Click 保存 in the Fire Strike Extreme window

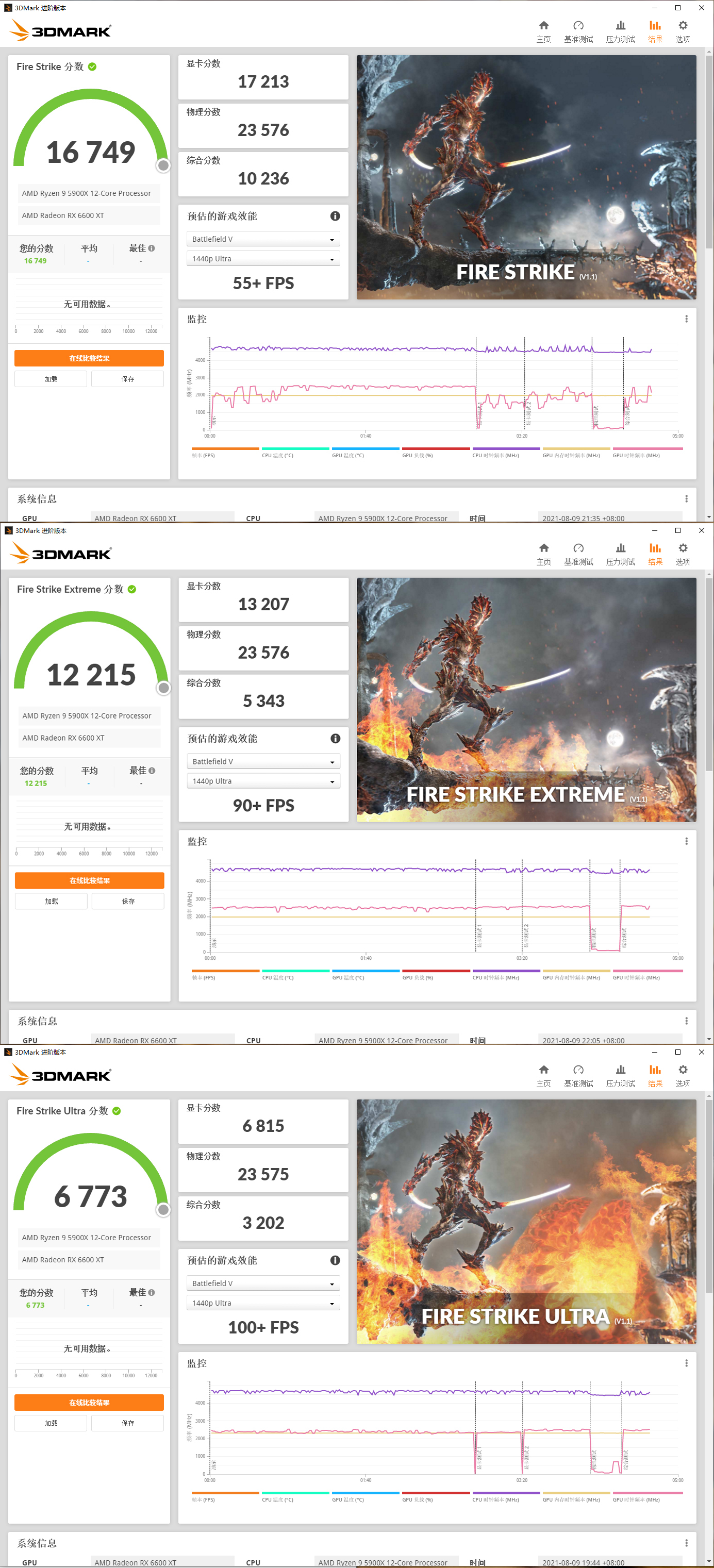[128, 902]
